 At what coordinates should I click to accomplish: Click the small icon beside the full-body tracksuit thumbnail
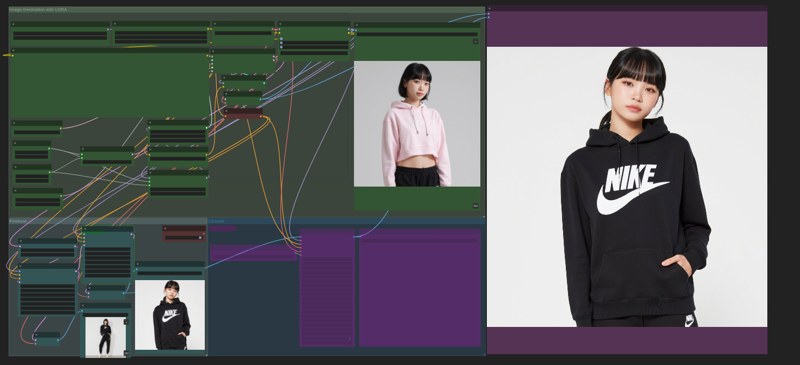pyautogui.click(x=126, y=322)
